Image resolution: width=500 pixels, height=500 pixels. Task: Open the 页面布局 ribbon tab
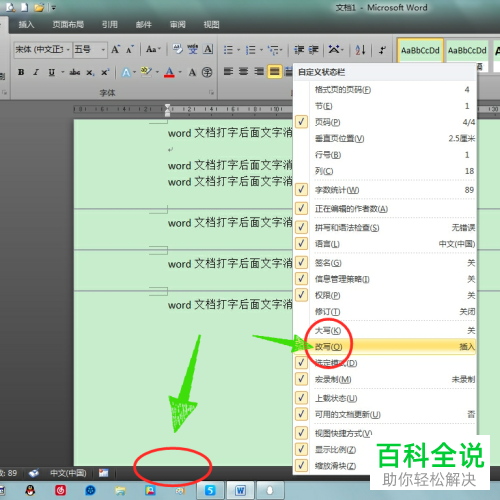(68, 24)
